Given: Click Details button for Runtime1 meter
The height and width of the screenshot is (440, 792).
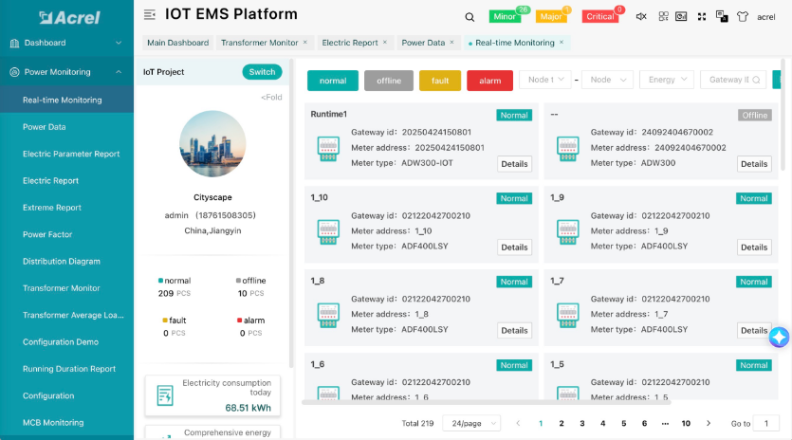Looking at the screenshot, I should pyautogui.click(x=514, y=164).
